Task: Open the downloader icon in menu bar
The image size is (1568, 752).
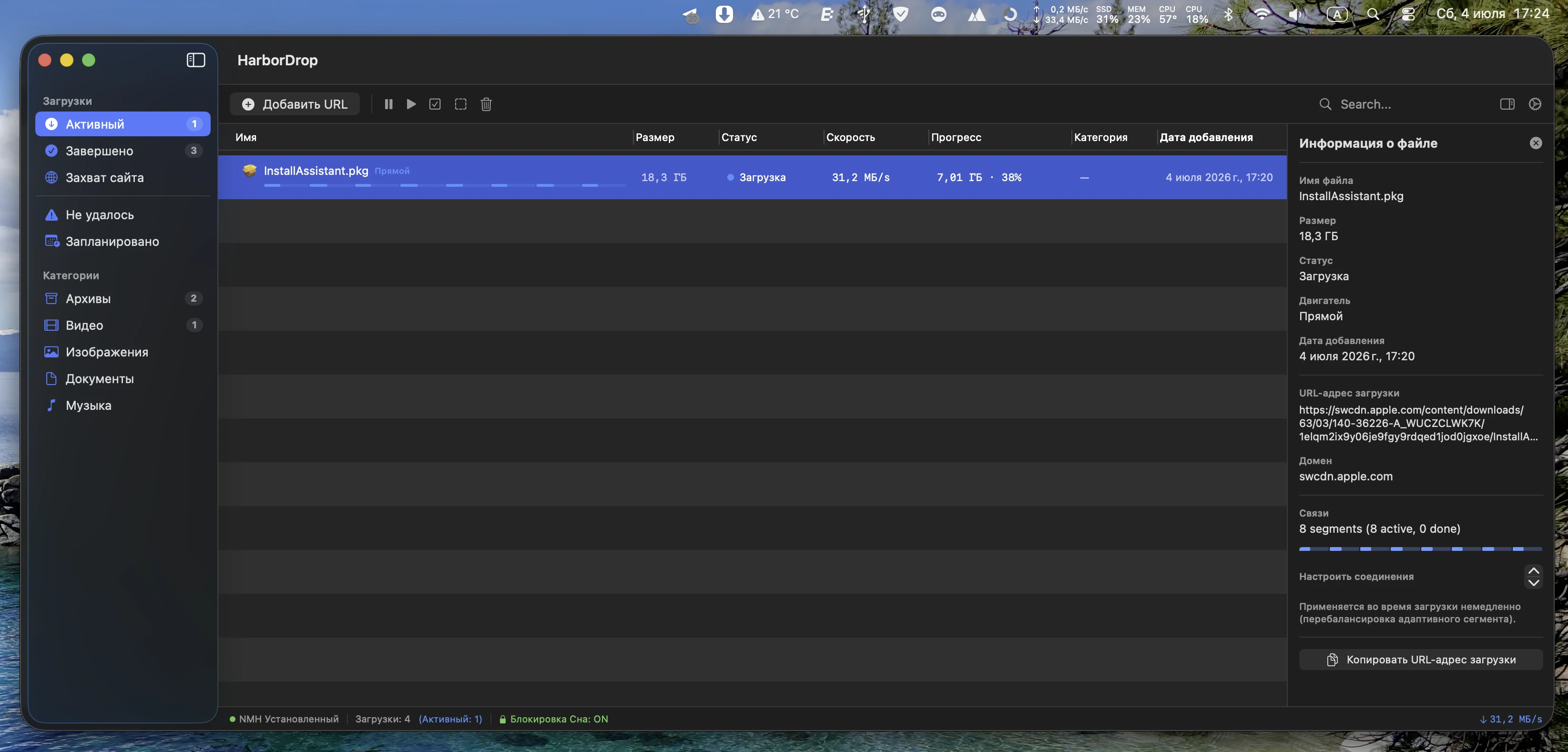Action: pos(724,14)
